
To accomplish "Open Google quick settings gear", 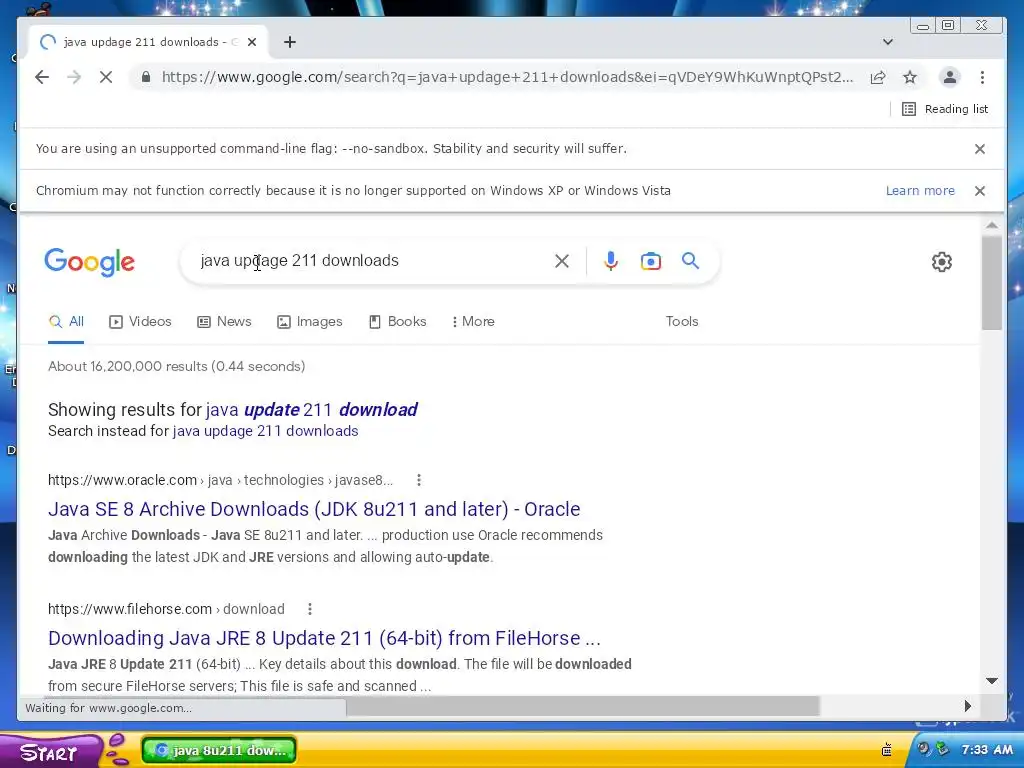I will [942, 262].
